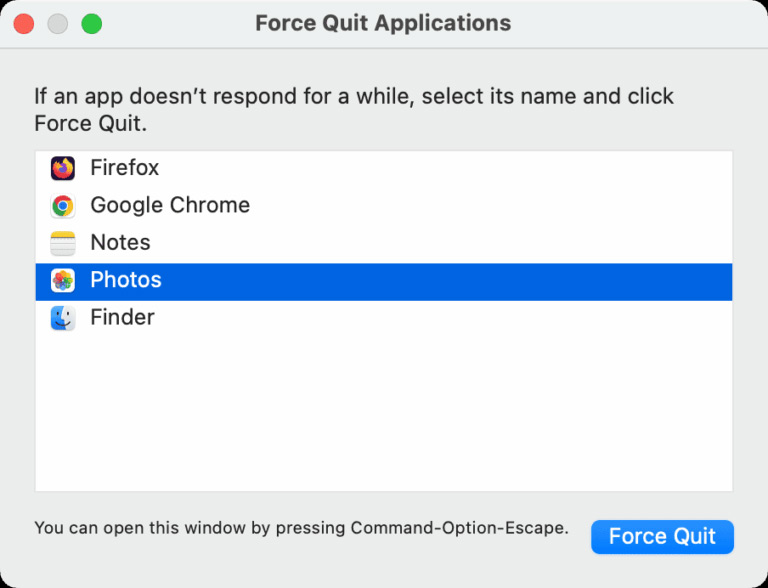This screenshot has width=768, height=588.
Task: Select the Google Chrome name in the list
Action: pyautogui.click(x=170, y=205)
